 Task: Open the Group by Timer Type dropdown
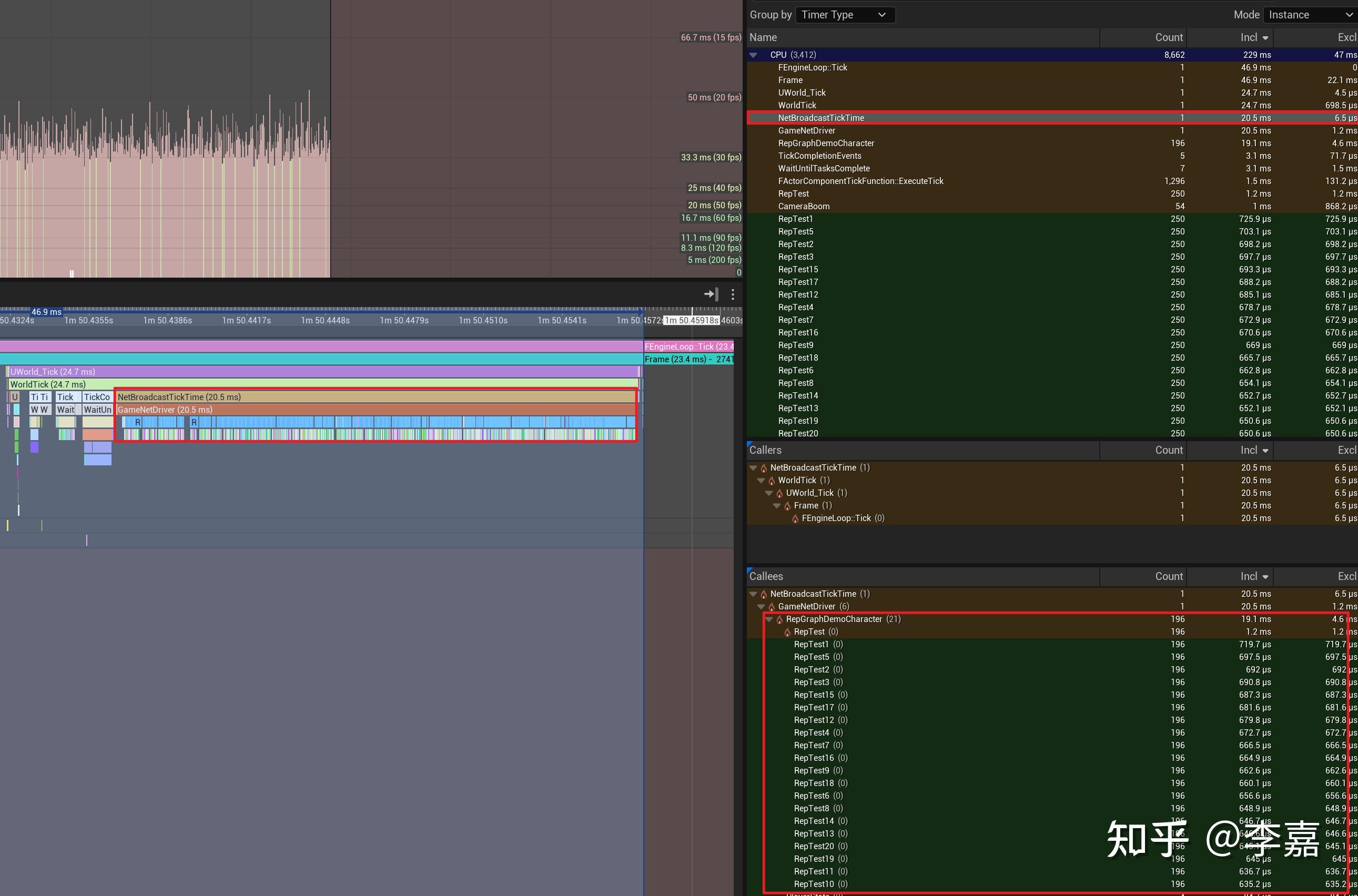coord(845,15)
